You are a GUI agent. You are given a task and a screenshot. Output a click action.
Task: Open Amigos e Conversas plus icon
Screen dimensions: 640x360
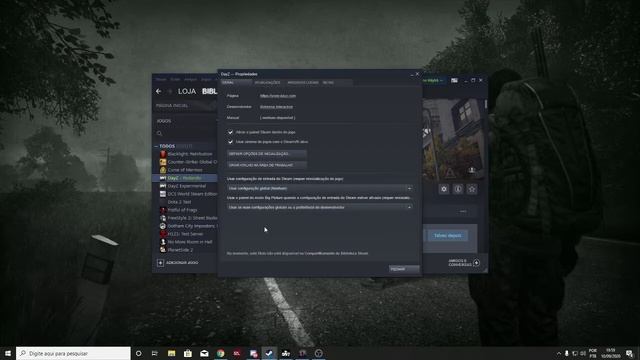476,262
